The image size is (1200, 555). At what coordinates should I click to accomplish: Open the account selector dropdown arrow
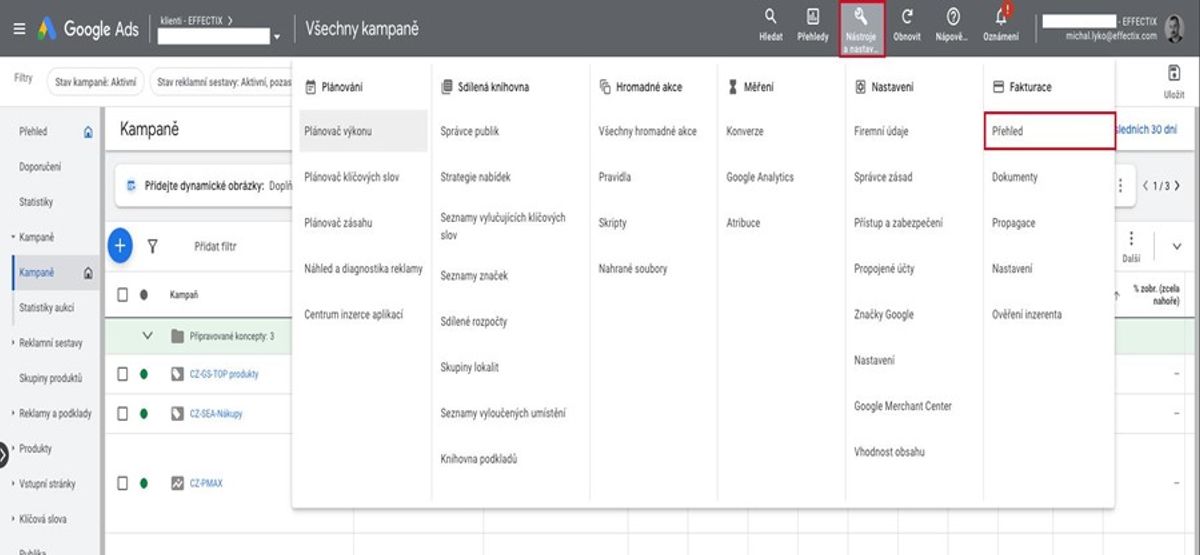(277, 37)
